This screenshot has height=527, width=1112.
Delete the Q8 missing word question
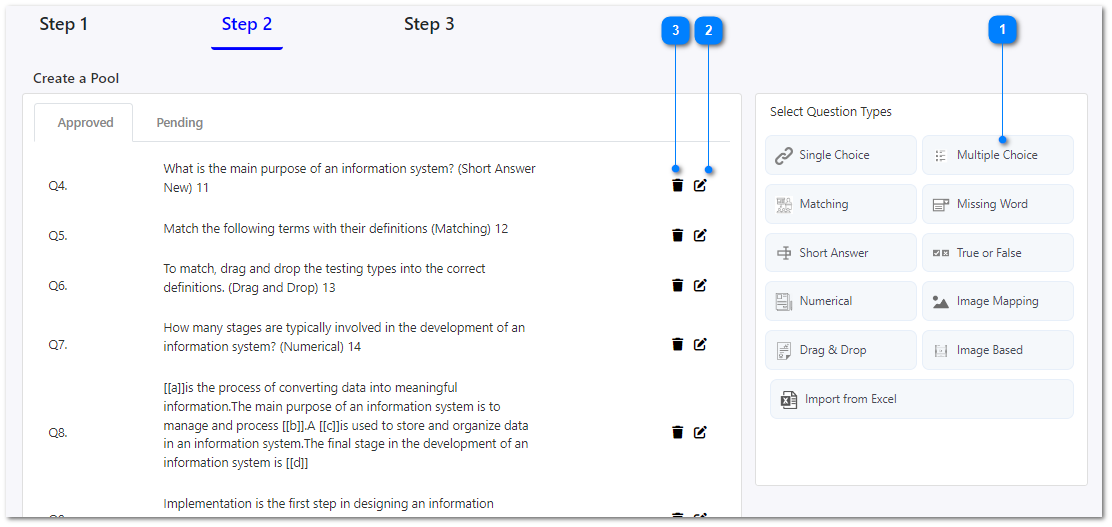coord(677,432)
